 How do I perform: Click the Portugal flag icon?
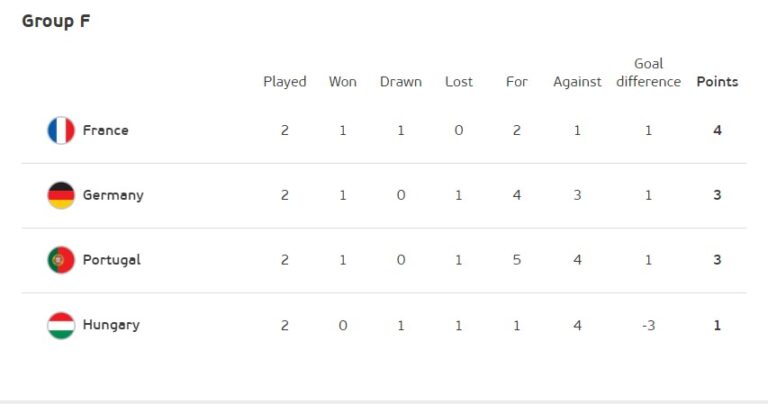(x=61, y=260)
